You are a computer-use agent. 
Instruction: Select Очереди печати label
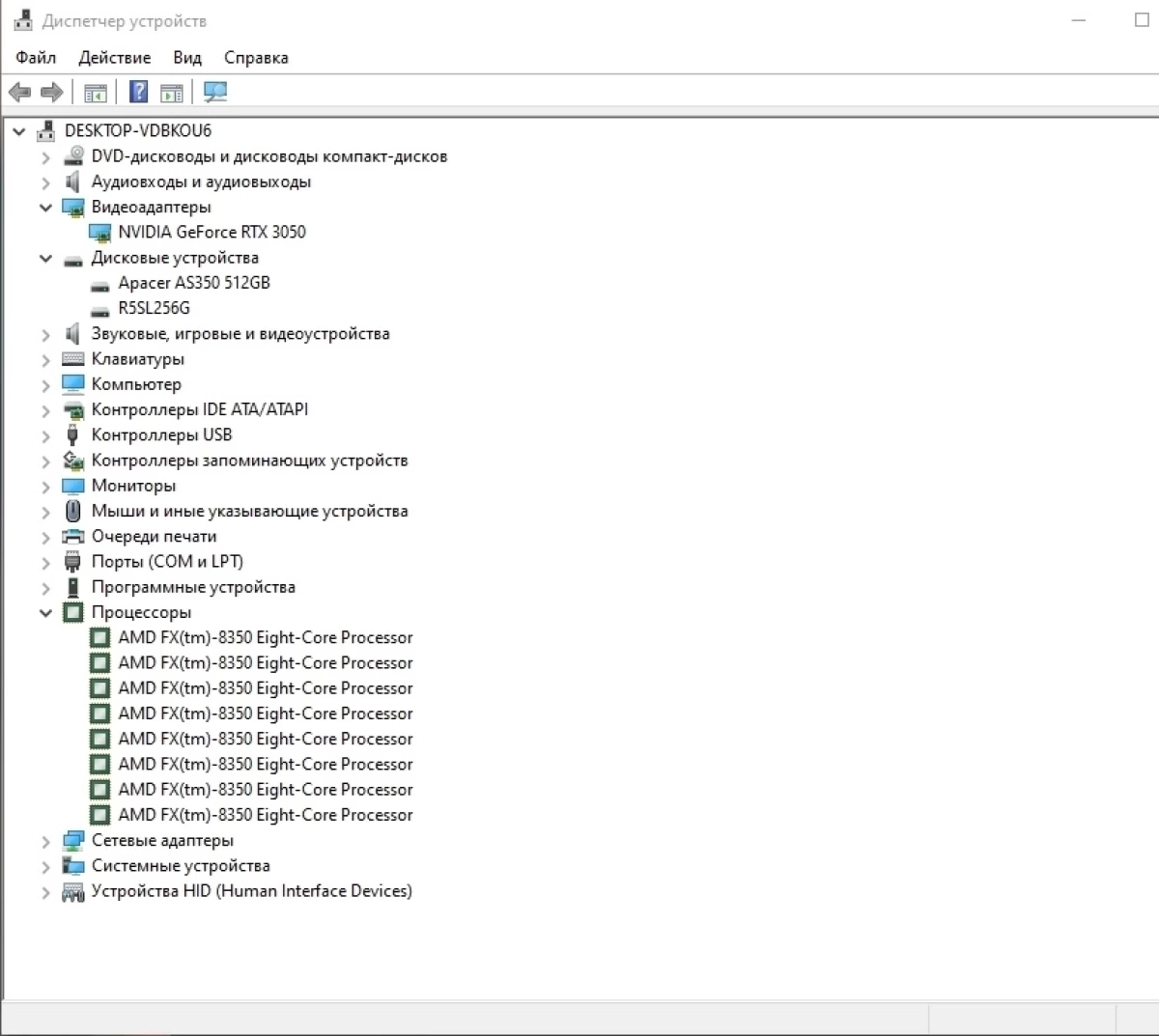coord(155,536)
